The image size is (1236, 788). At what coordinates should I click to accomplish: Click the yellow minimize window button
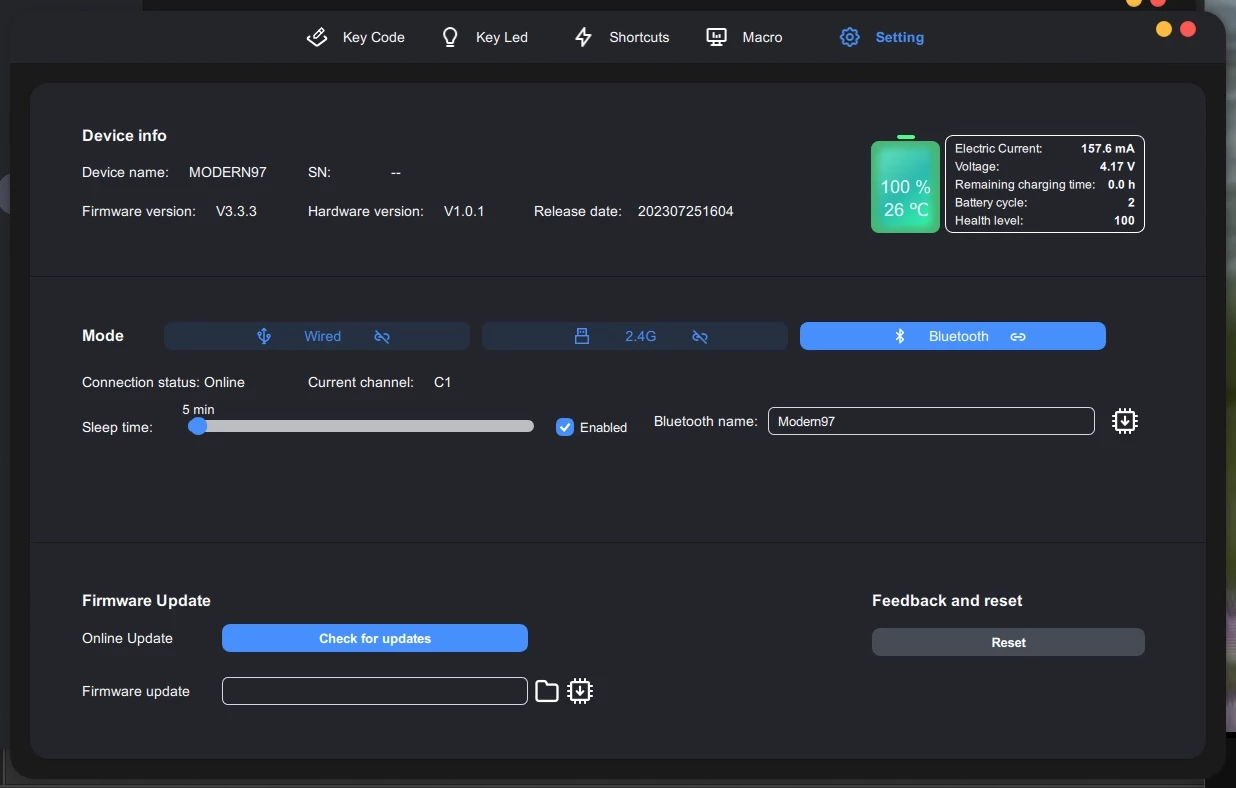[x=1164, y=29]
